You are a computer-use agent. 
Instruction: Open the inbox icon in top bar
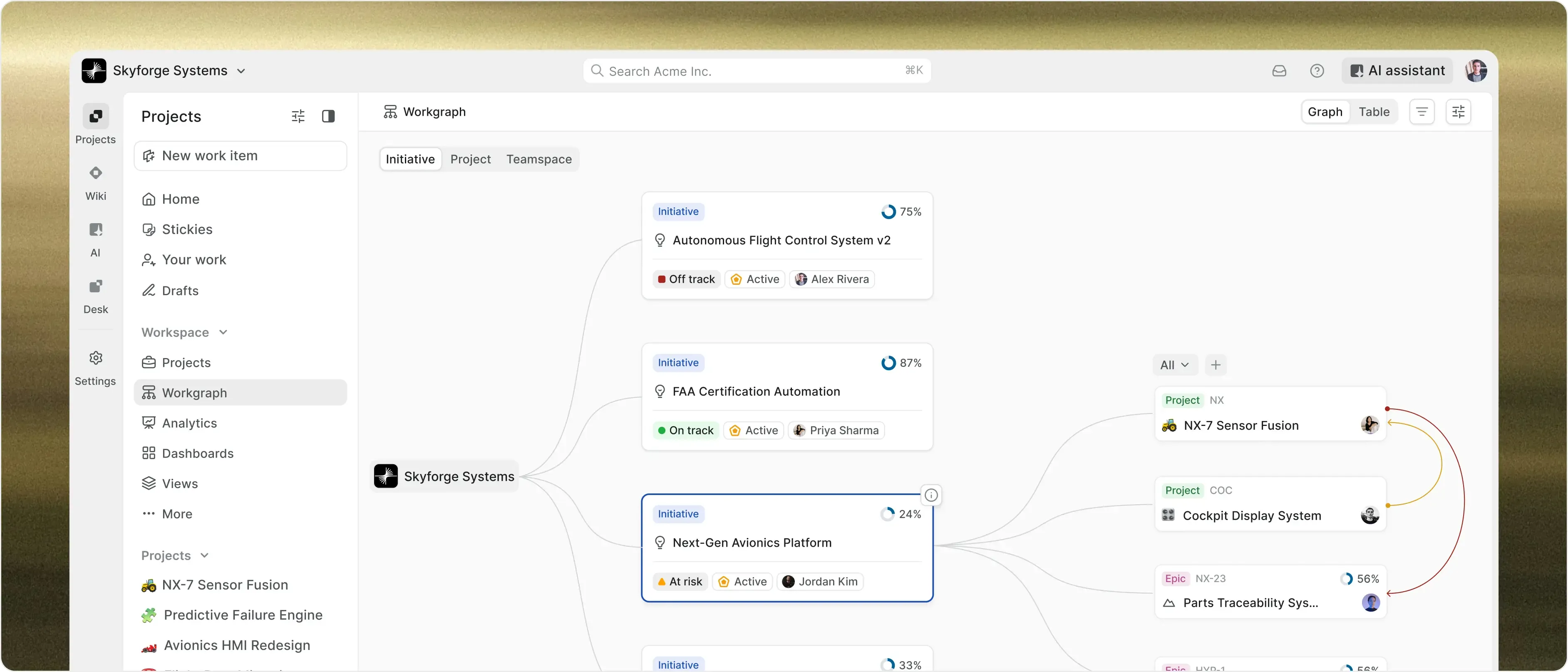click(1279, 71)
